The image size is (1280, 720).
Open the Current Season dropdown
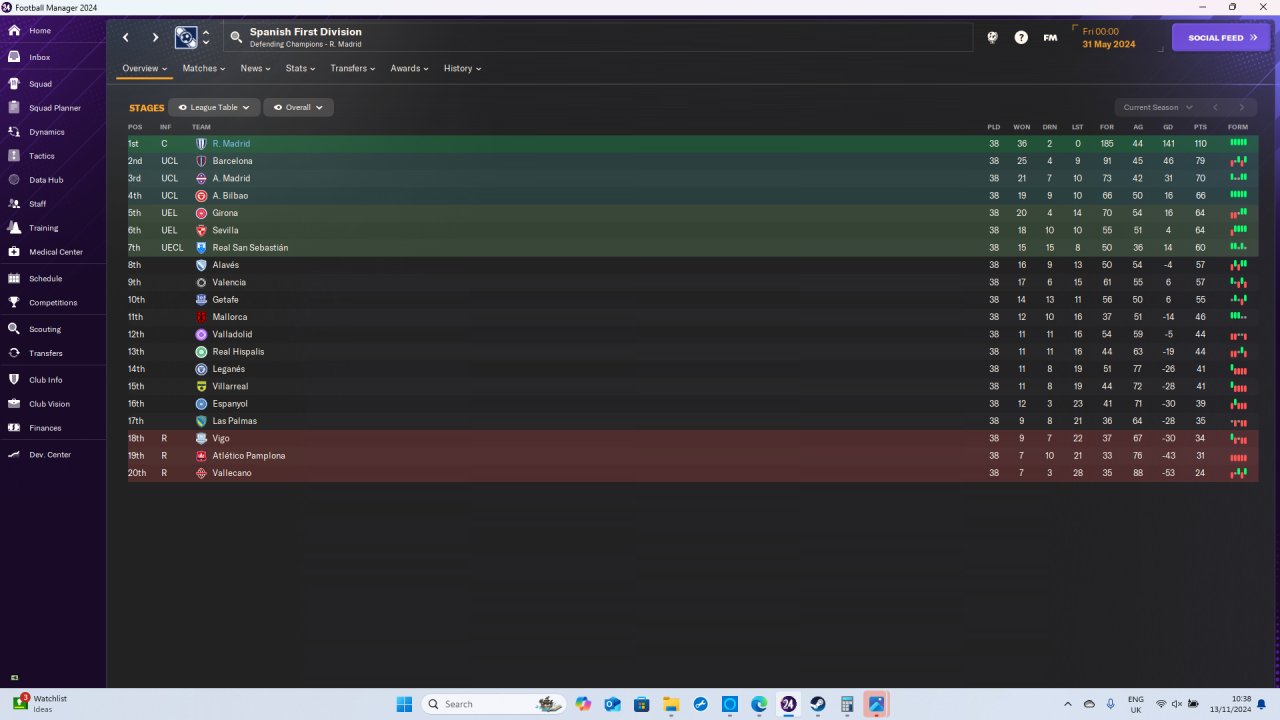pyautogui.click(x=1157, y=107)
